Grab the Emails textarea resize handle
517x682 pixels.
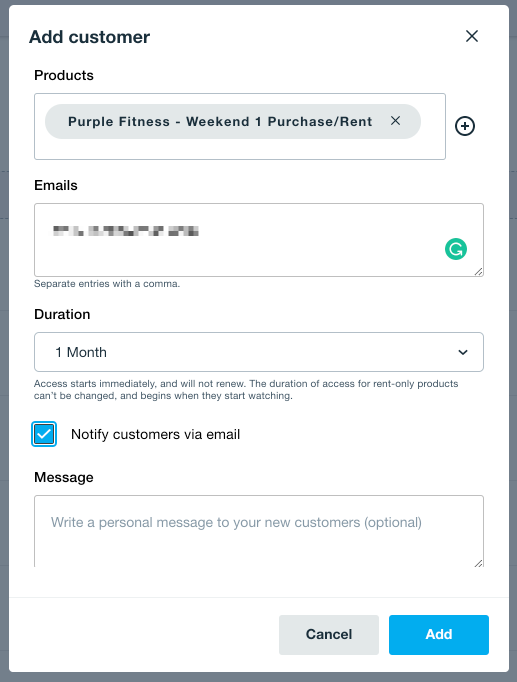478,271
